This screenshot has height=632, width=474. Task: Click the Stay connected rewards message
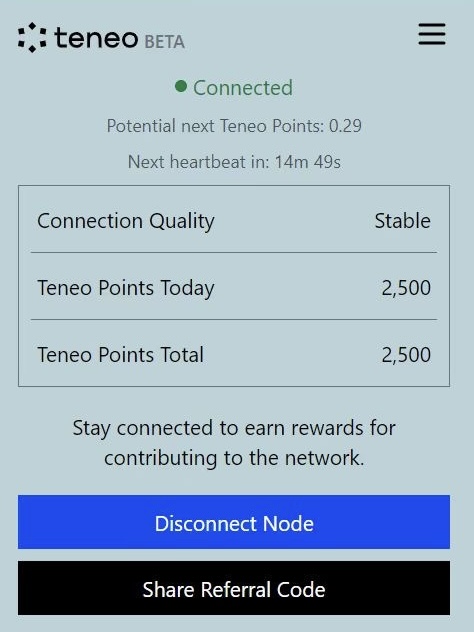click(x=234, y=443)
